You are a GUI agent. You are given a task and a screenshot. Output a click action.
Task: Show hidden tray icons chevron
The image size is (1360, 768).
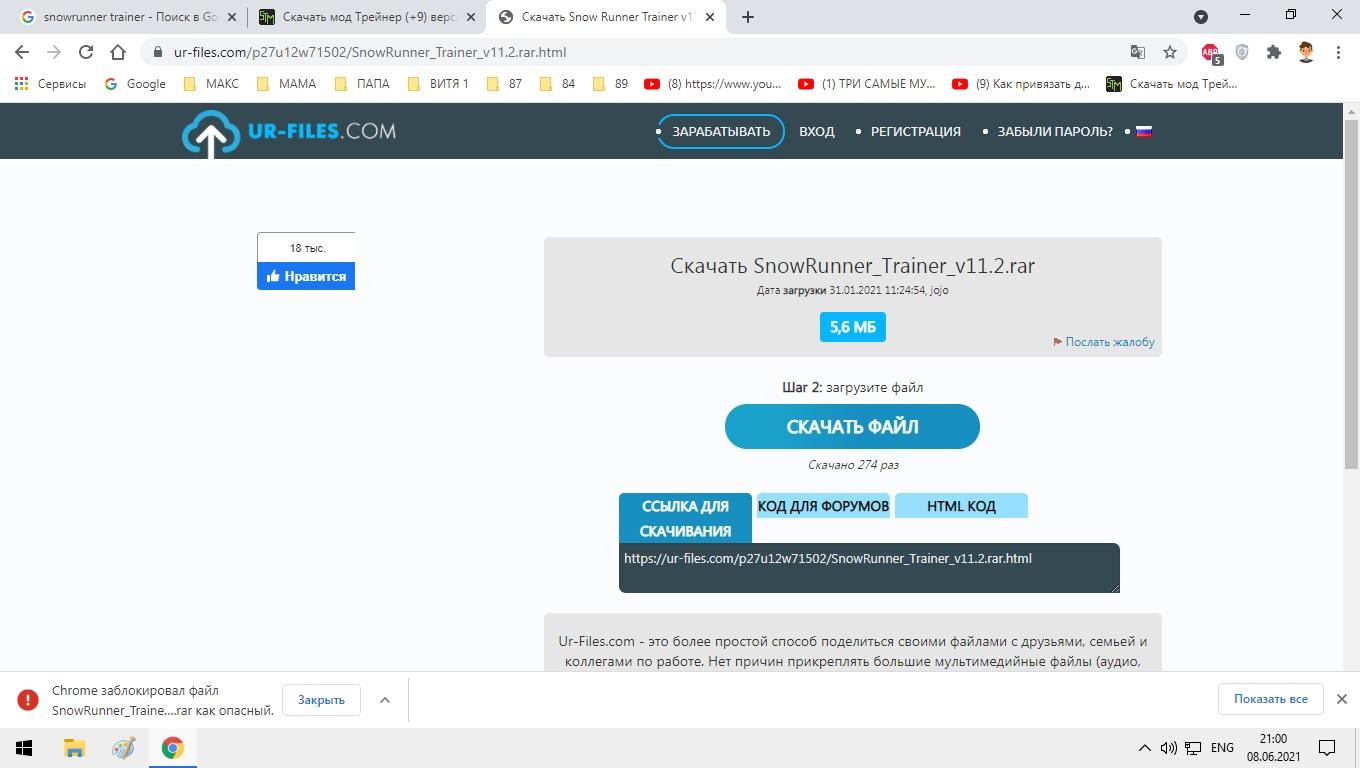[x=1144, y=748]
